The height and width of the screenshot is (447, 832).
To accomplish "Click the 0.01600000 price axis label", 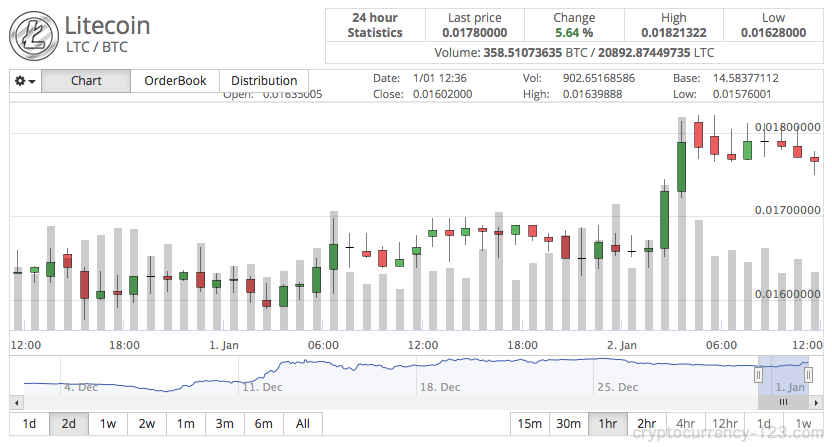I will click(787, 294).
